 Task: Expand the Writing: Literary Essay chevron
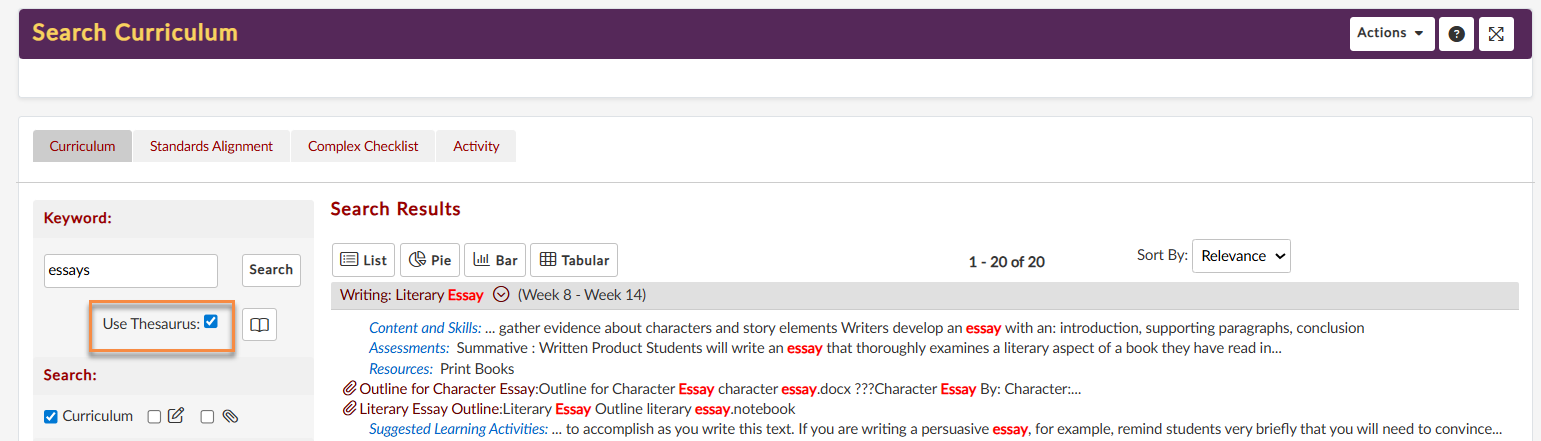coord(502,295)
